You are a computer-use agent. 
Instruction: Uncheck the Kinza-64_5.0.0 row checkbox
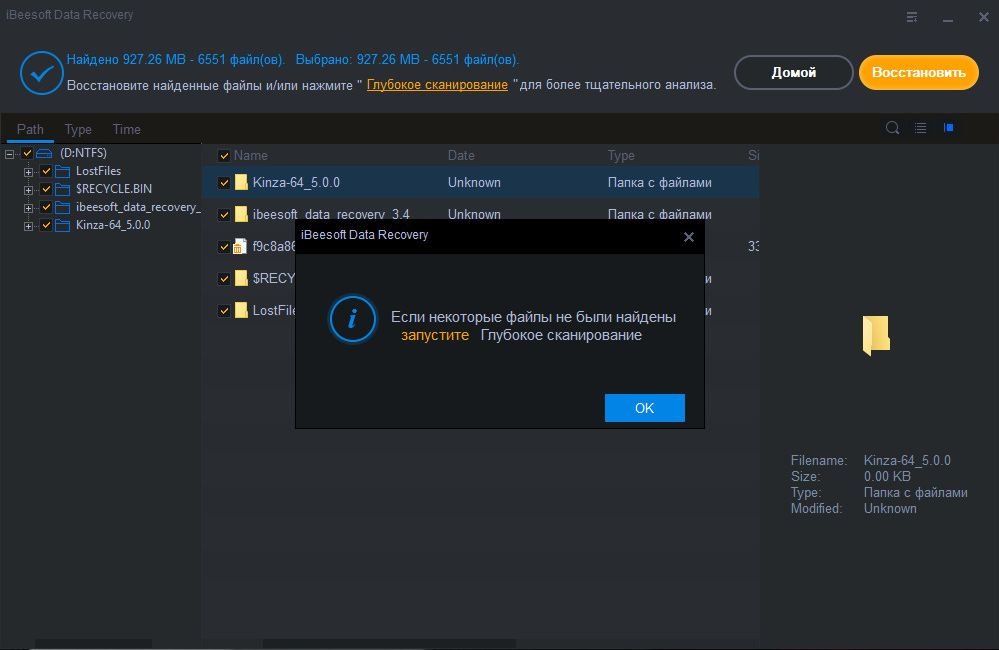click(224, 183)
